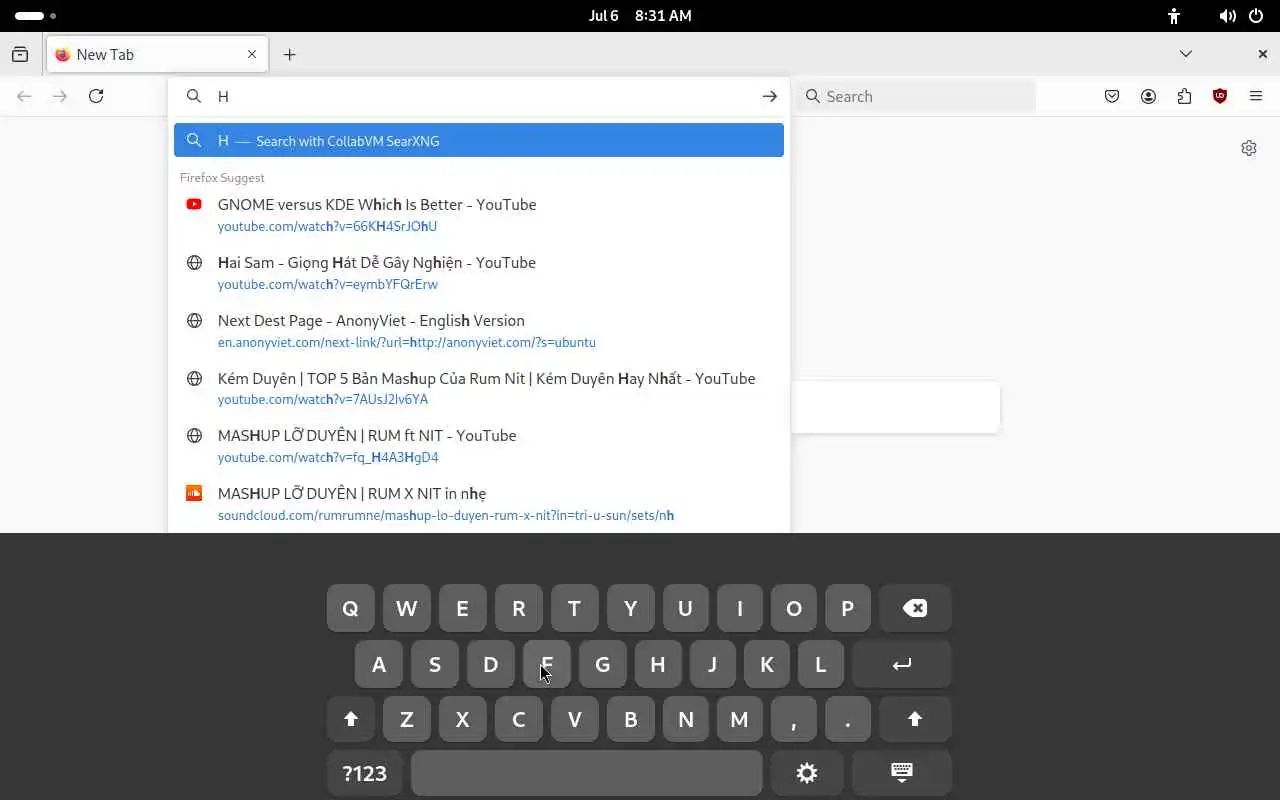Tap the P key on keyboard
This screenshot has height=800, width=1280.
(847, 608)
